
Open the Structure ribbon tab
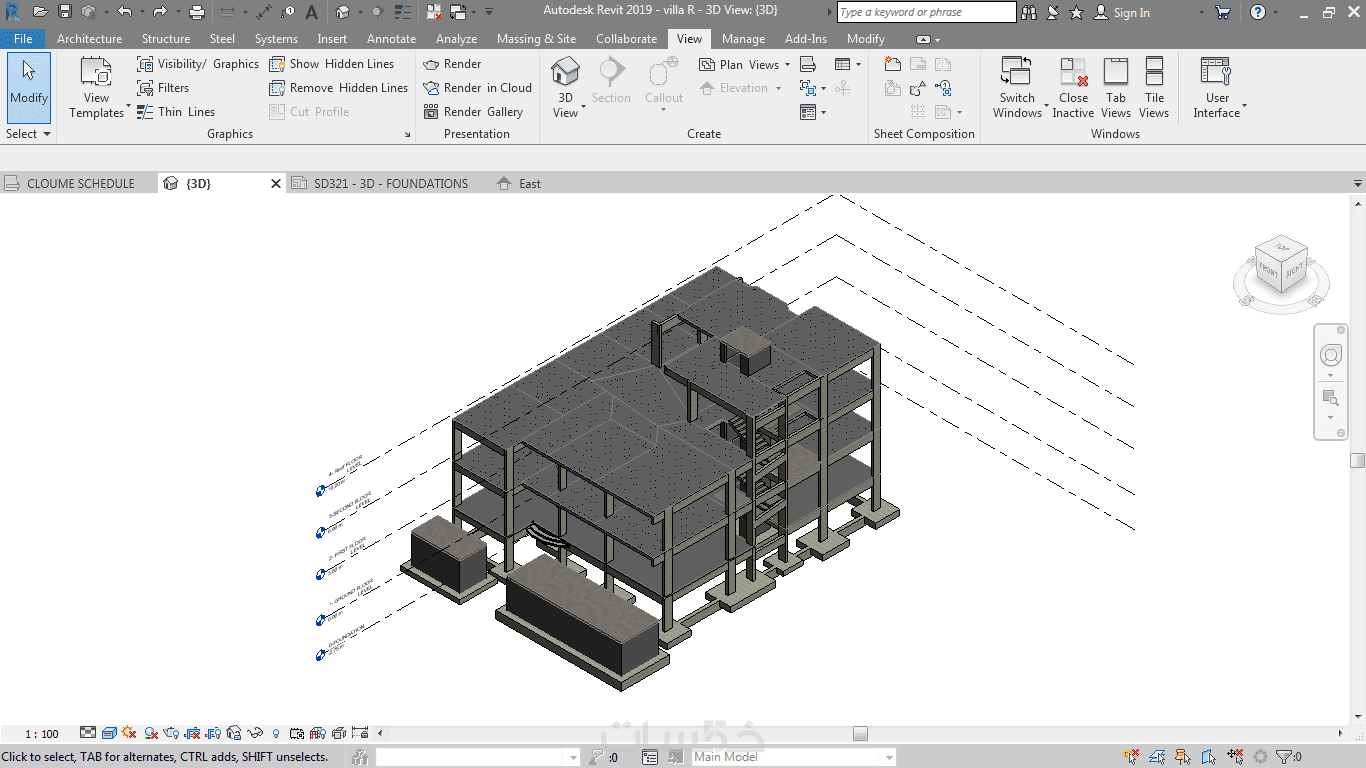pos(165,39)
